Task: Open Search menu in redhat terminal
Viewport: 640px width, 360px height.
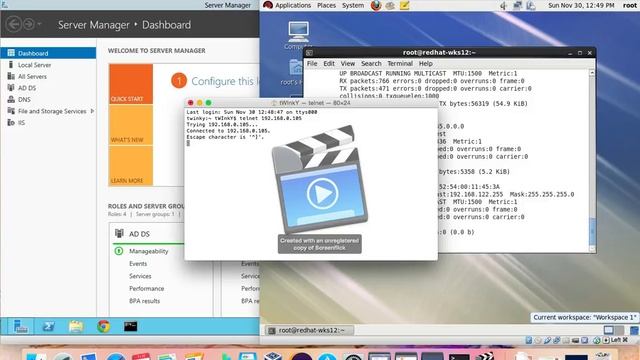Action: [x=371, y=64]
